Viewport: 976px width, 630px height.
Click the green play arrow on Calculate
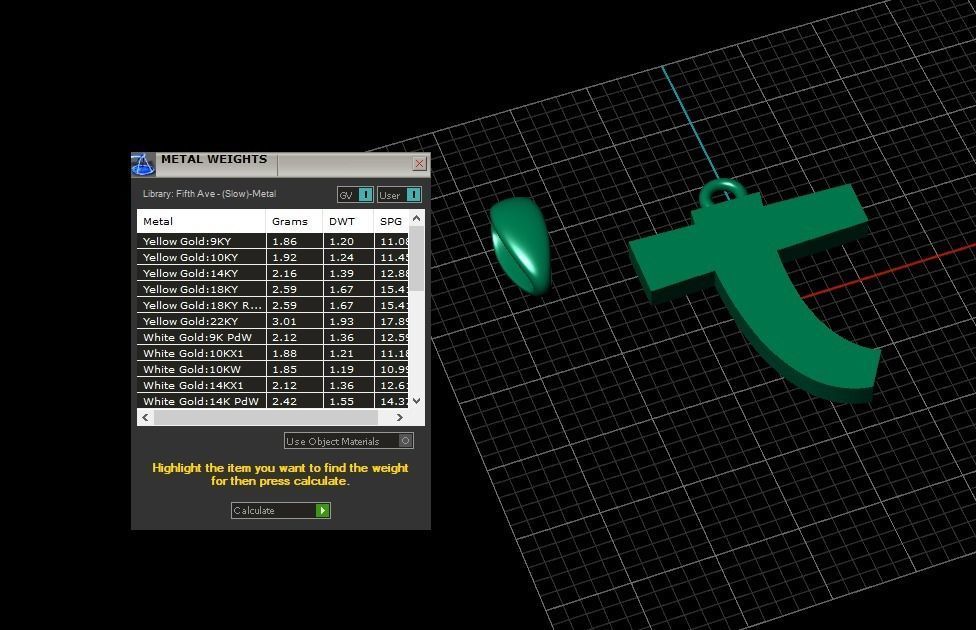[x=322, y=510]
